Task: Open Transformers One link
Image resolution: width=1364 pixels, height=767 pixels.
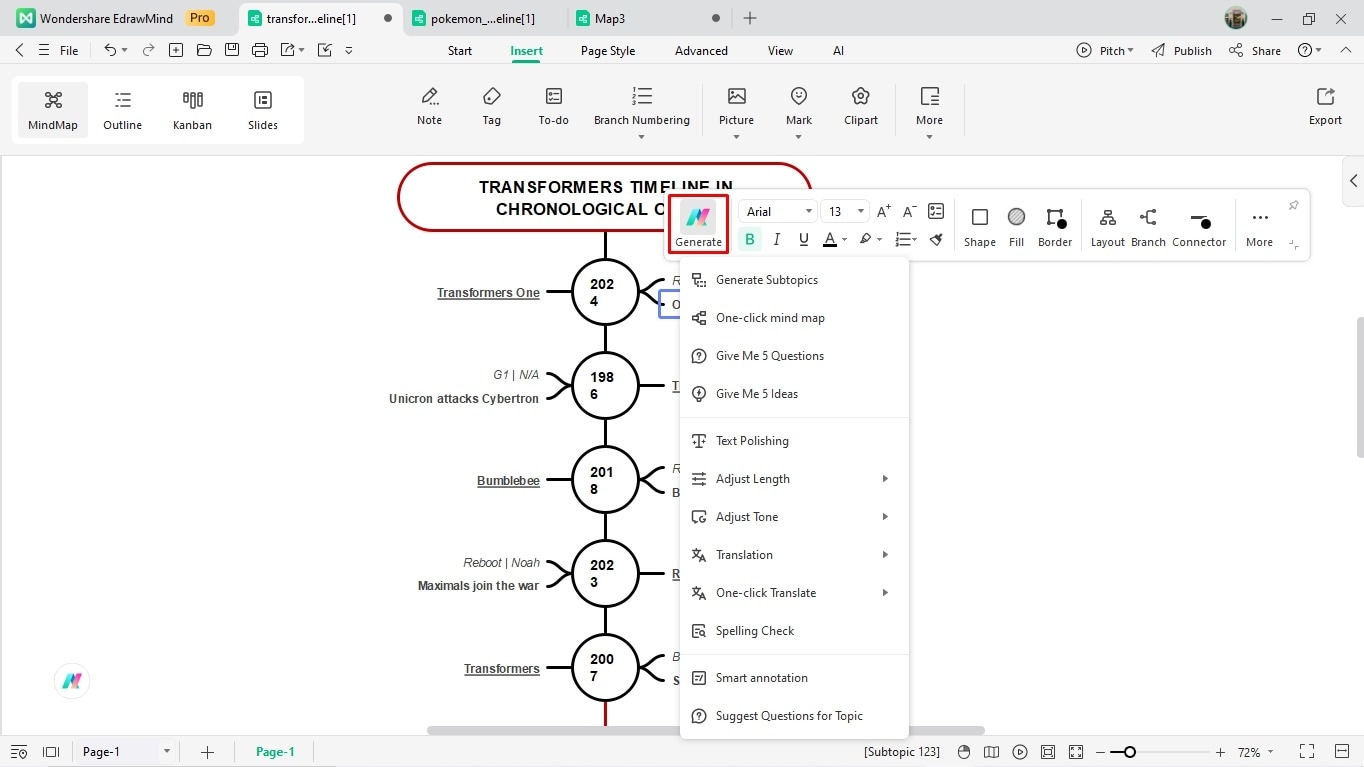Action: [488, 293]
